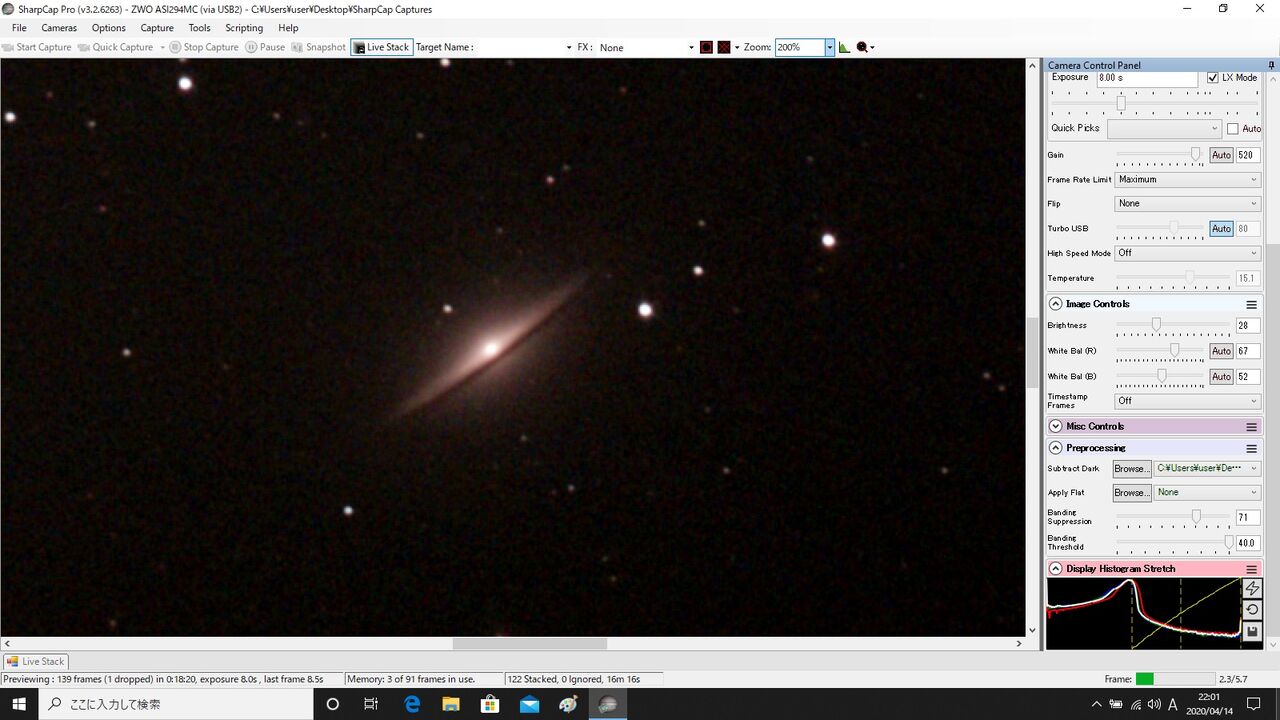1280x720 pixels.
Task: Open Display Histogram Stretch hamburger menu
Action: click(x=1251, y=568)
